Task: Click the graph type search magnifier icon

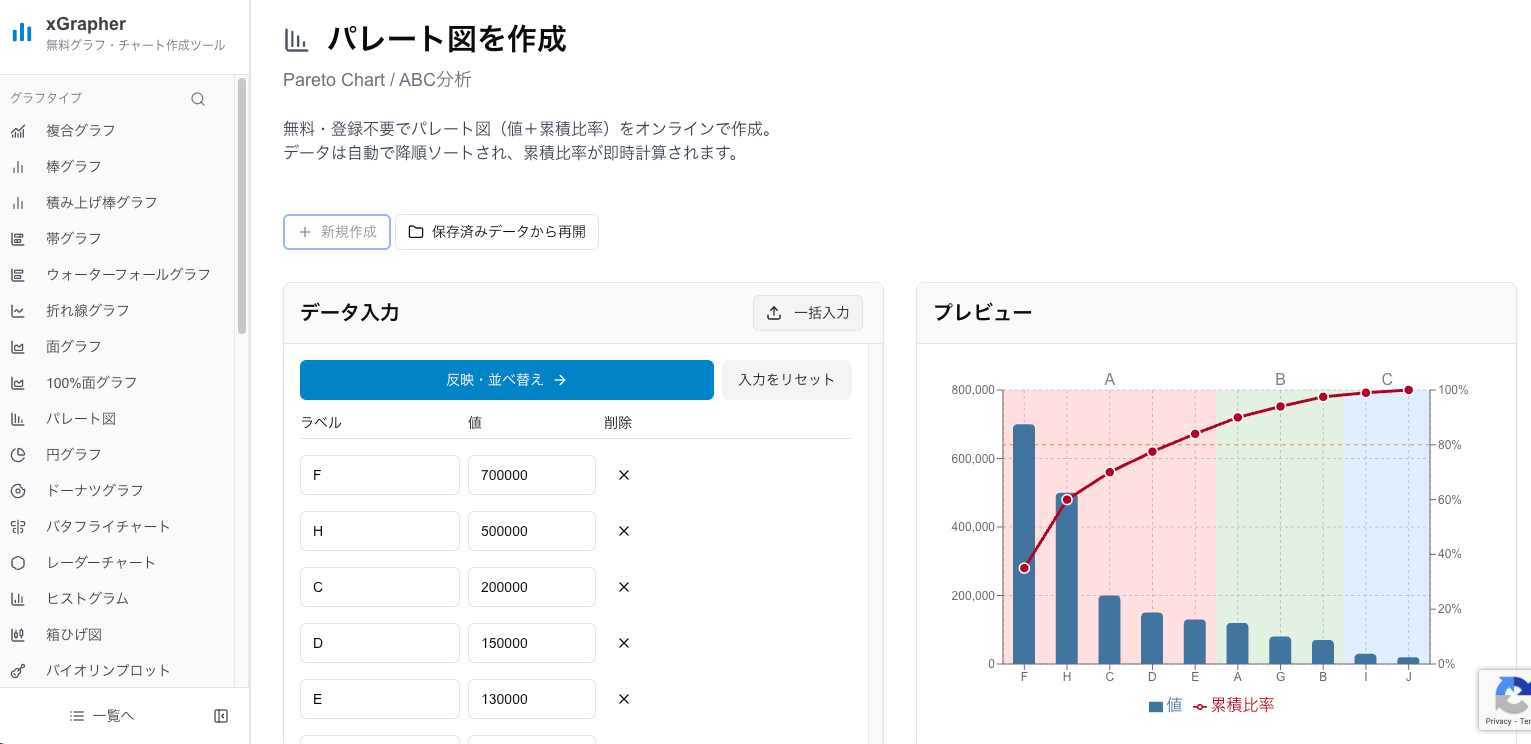Action: tap(198, 98)
